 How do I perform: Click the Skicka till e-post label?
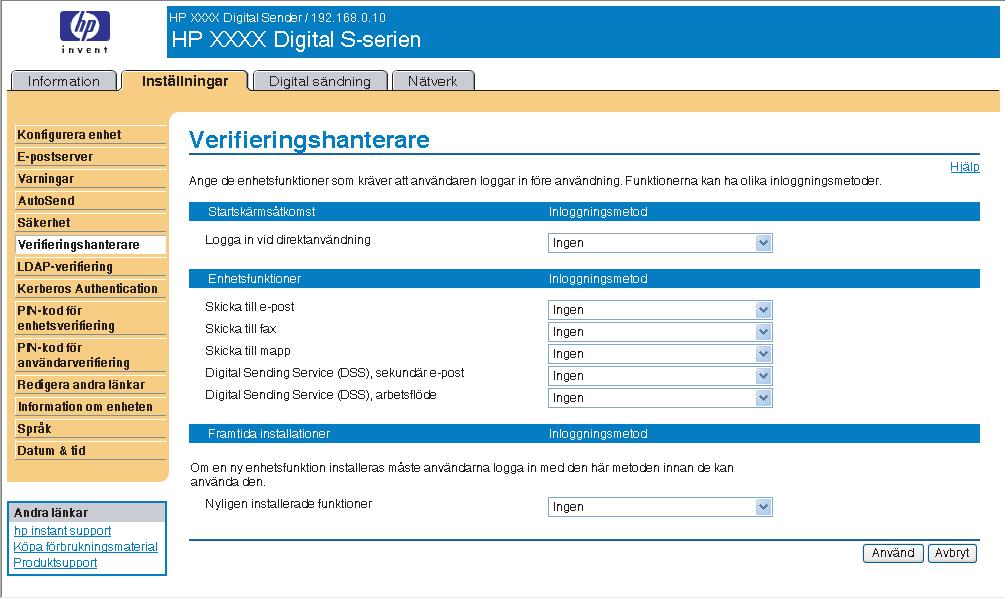point(249,307)
